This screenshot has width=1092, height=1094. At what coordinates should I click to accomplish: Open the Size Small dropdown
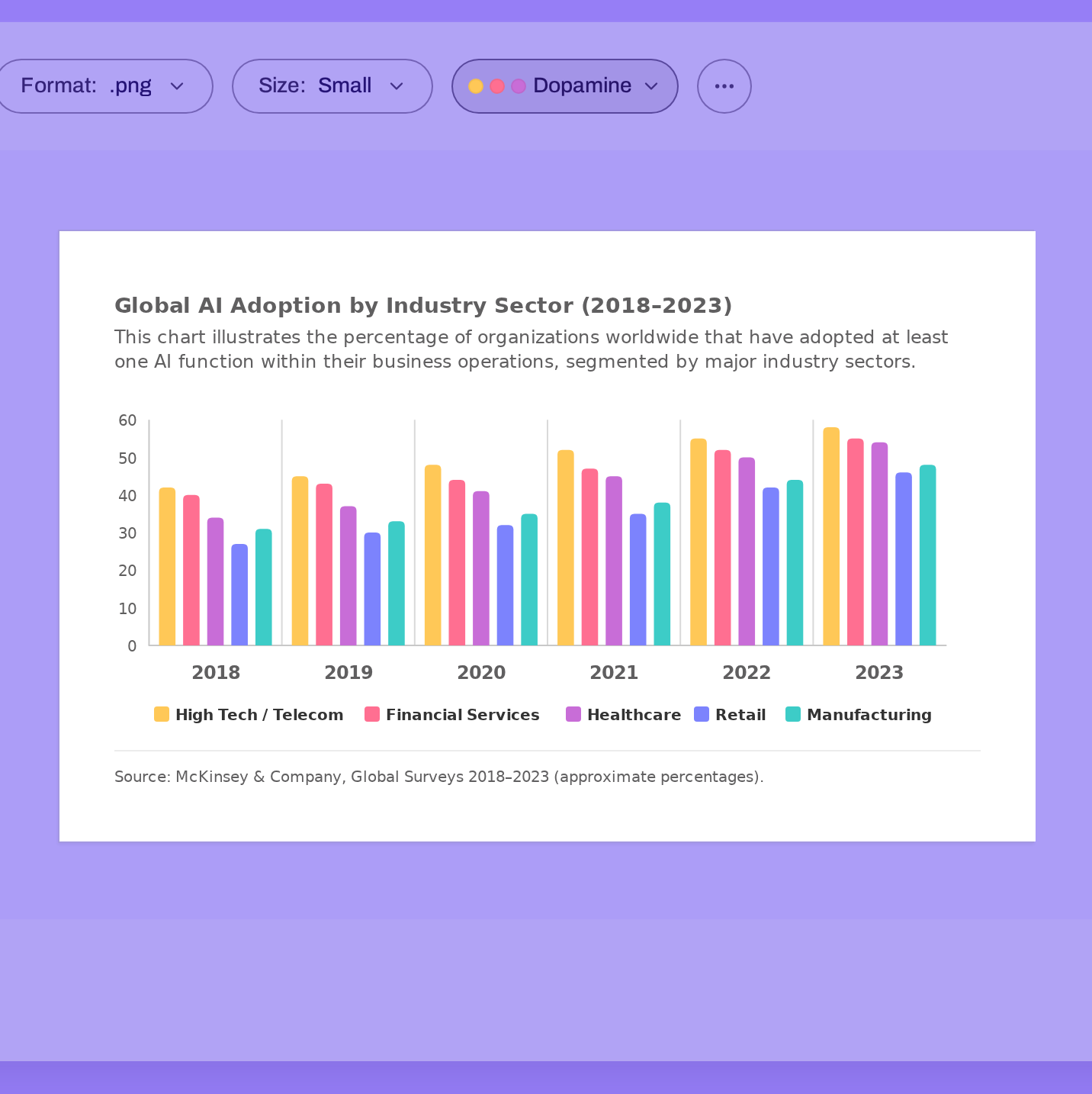[x=332, y=86]
